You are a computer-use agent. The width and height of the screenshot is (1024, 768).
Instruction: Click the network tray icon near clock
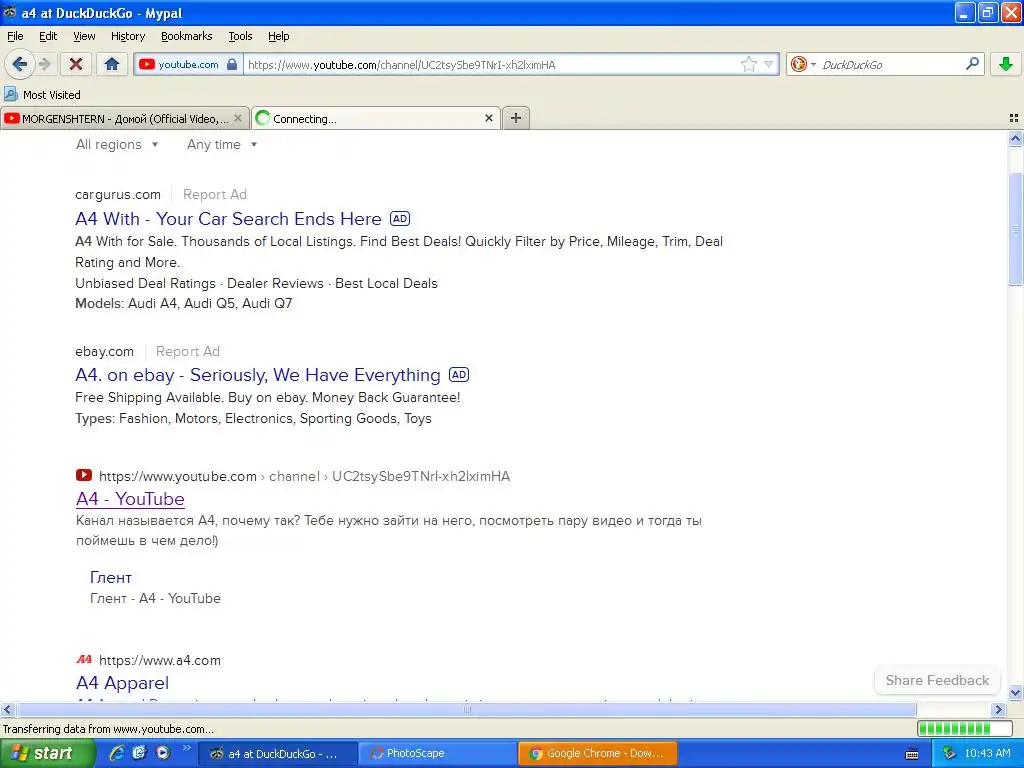click(950, 754)
